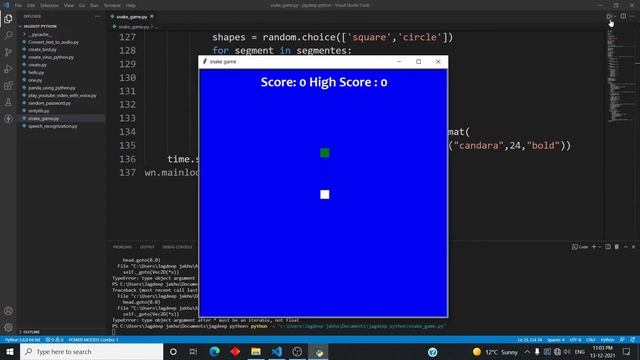The image size is (640, 360).
Task: Select language mode Python in status bar
Action: (607, 340)
